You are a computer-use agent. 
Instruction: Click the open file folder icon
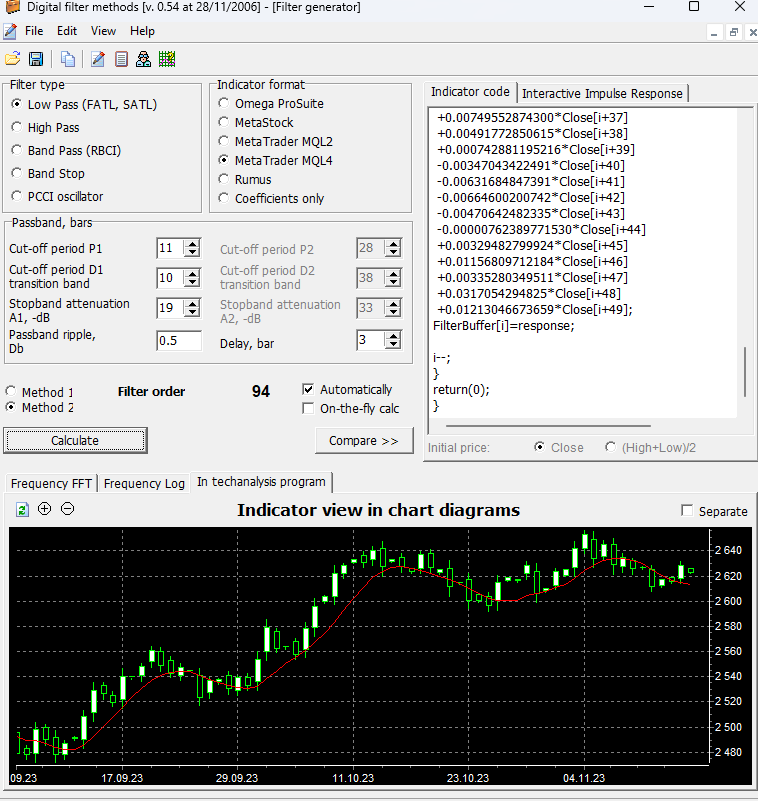[x=13, y=59]
